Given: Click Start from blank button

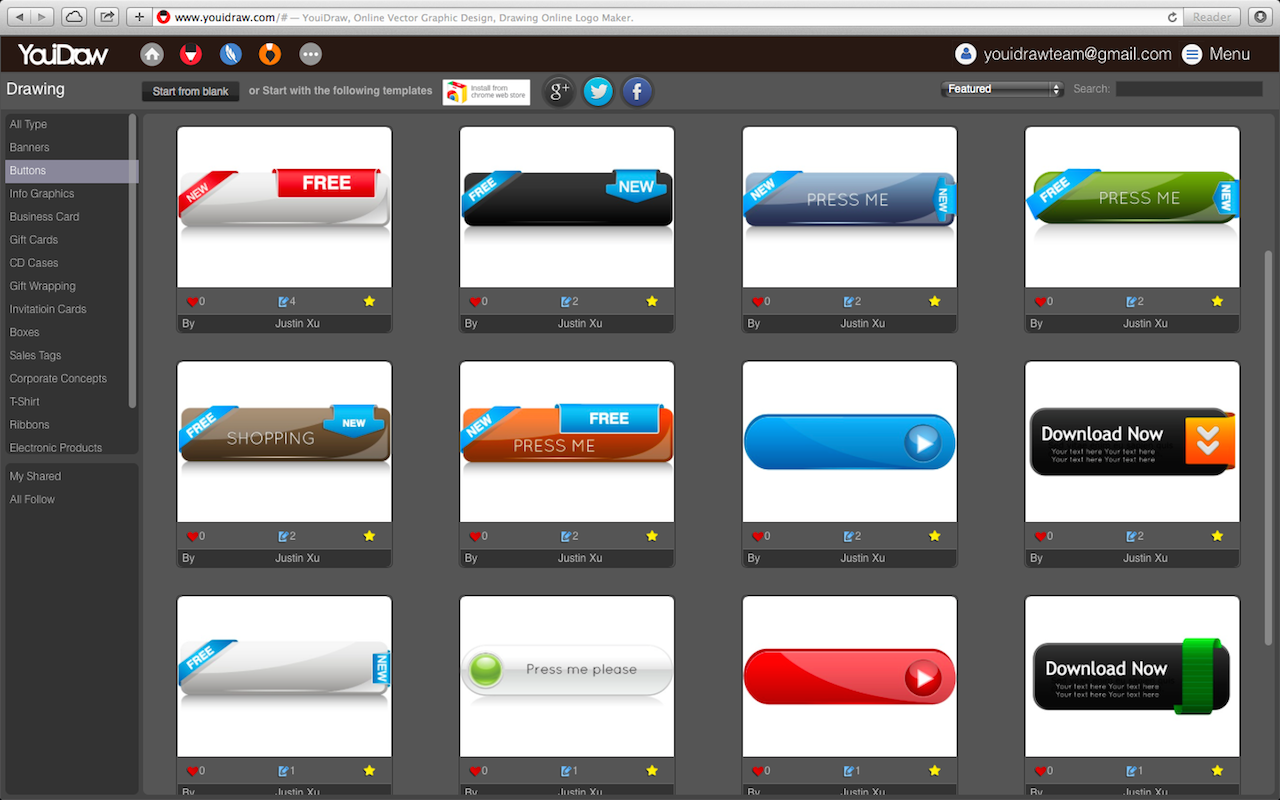Looking at the screenshot, I should click(x=190, y=91).
